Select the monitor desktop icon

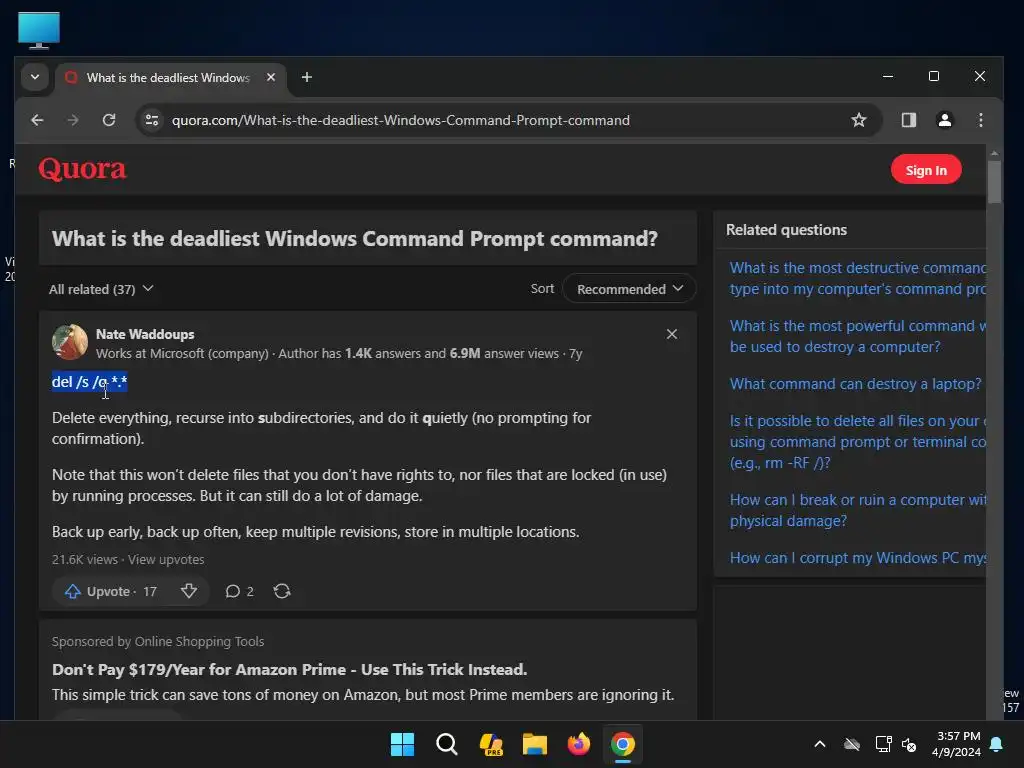[x=39, y=30]
